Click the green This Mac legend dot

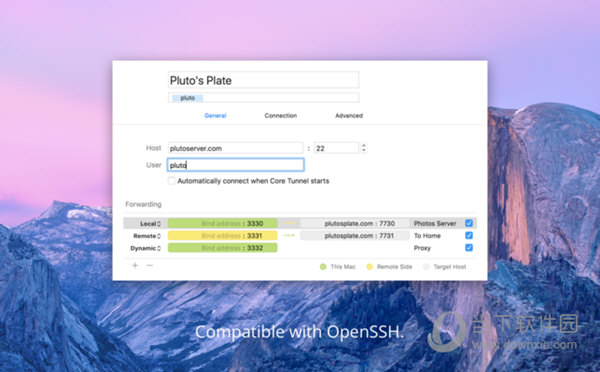pyautogui.click(x=323, y=267)
